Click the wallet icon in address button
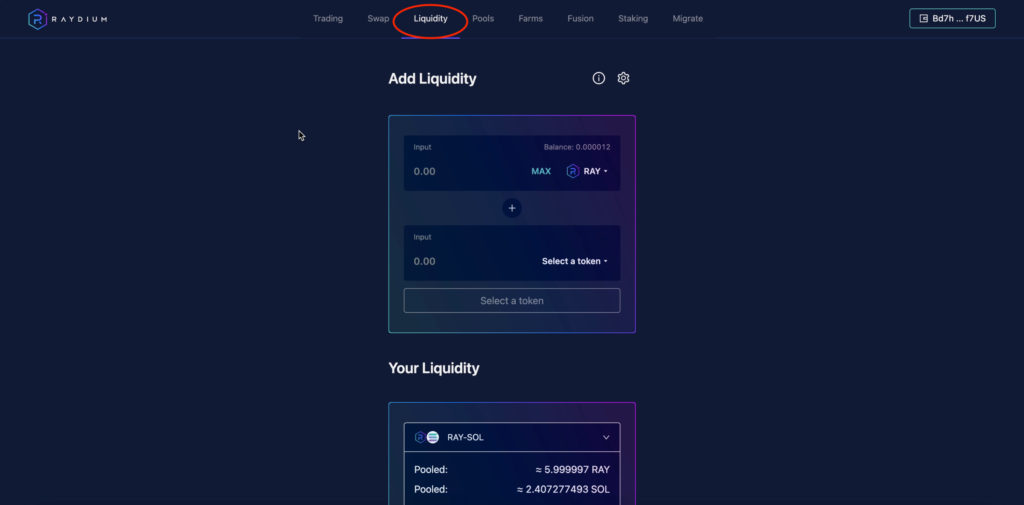 923,18
